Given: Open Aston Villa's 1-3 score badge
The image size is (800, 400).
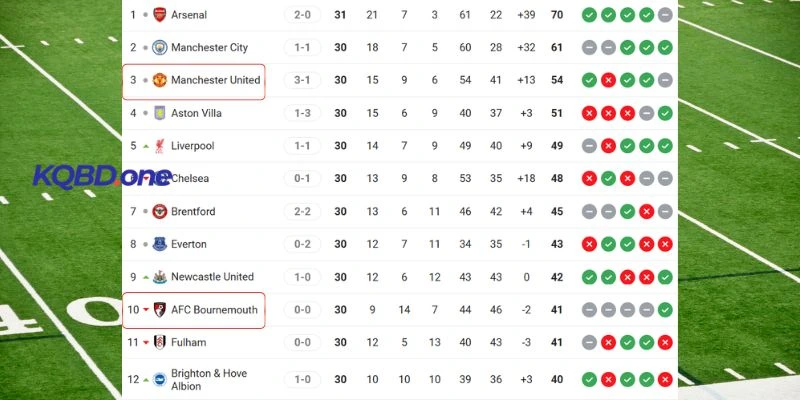Looking at the screenshot, I should tap(303, 113).
